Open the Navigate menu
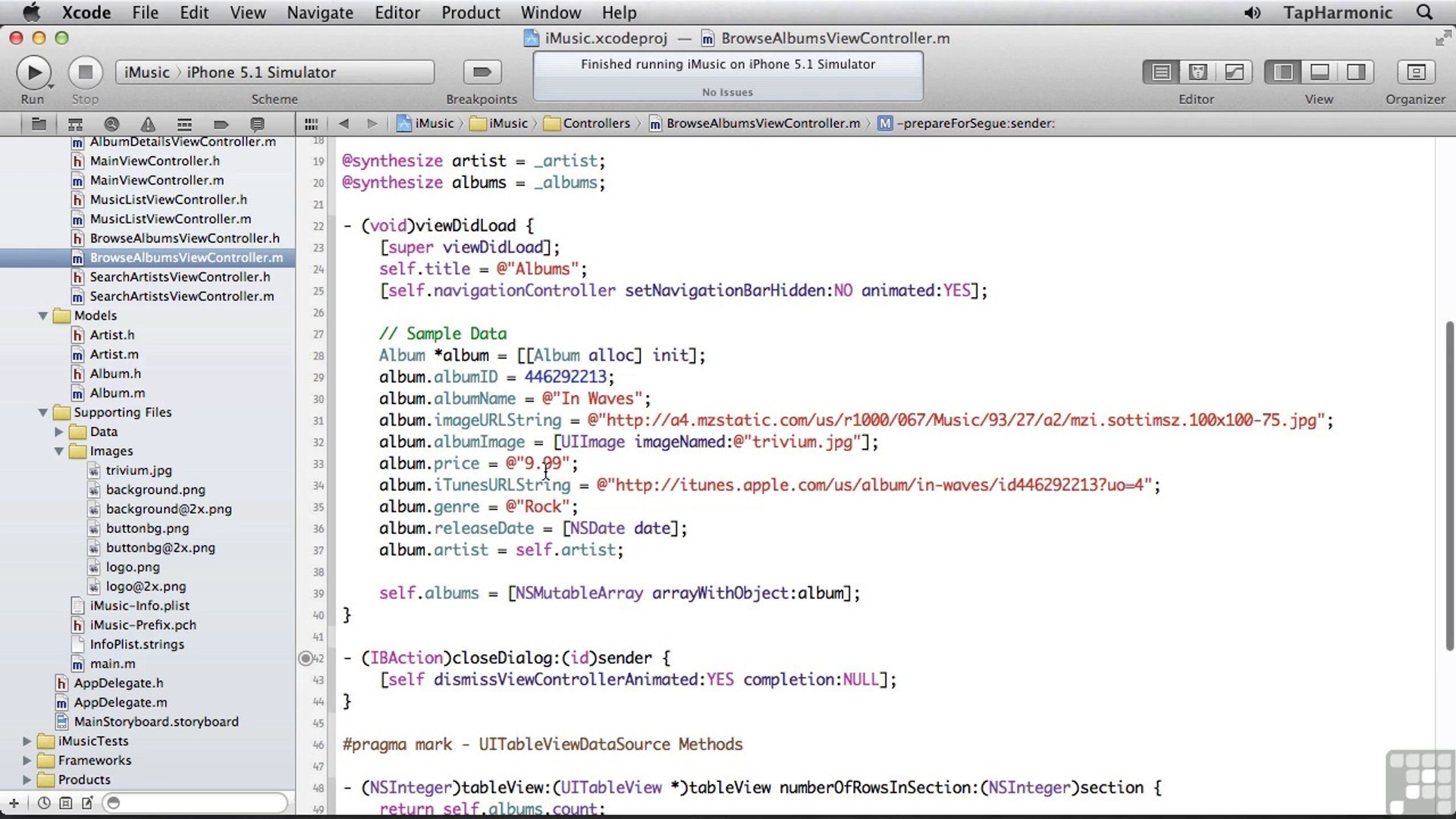 pos(320,13)
